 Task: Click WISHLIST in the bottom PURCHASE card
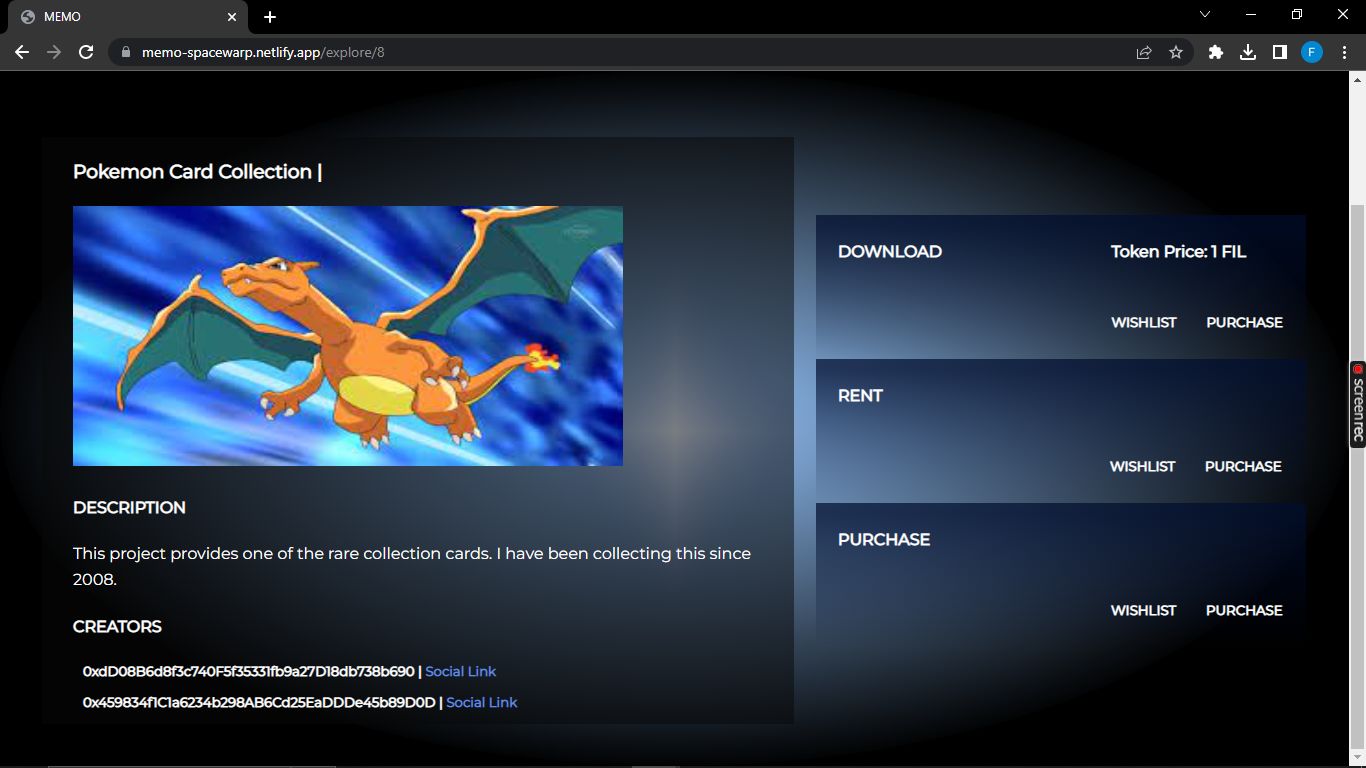(x=1143, y=610)
